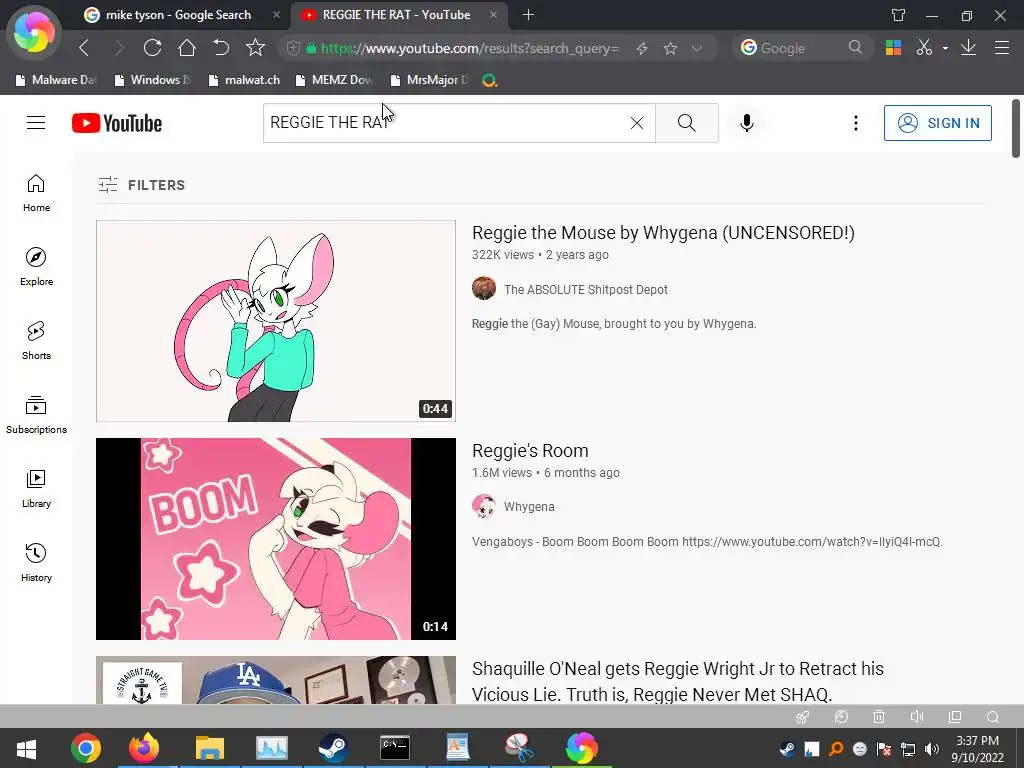The height and width of the screenshot is (768, 1024).
Task: Click the 'Reggie's Room' video title
Action: (x=530, y=451)
